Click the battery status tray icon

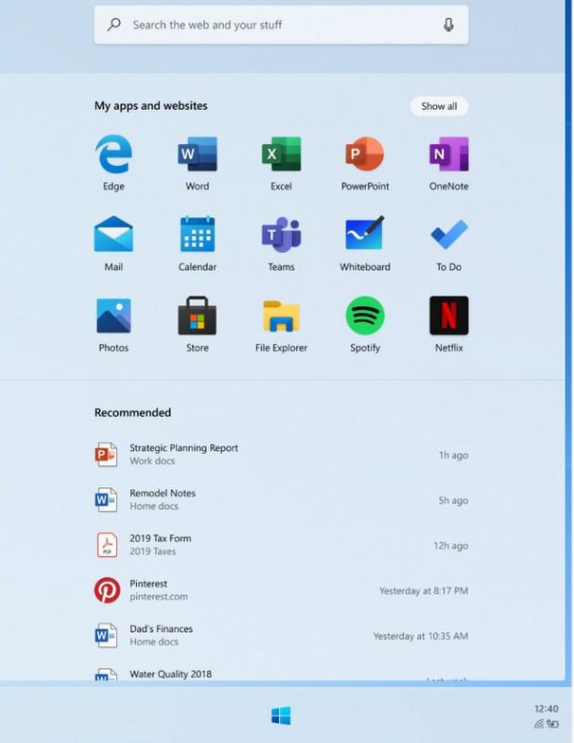coord(553,724)
